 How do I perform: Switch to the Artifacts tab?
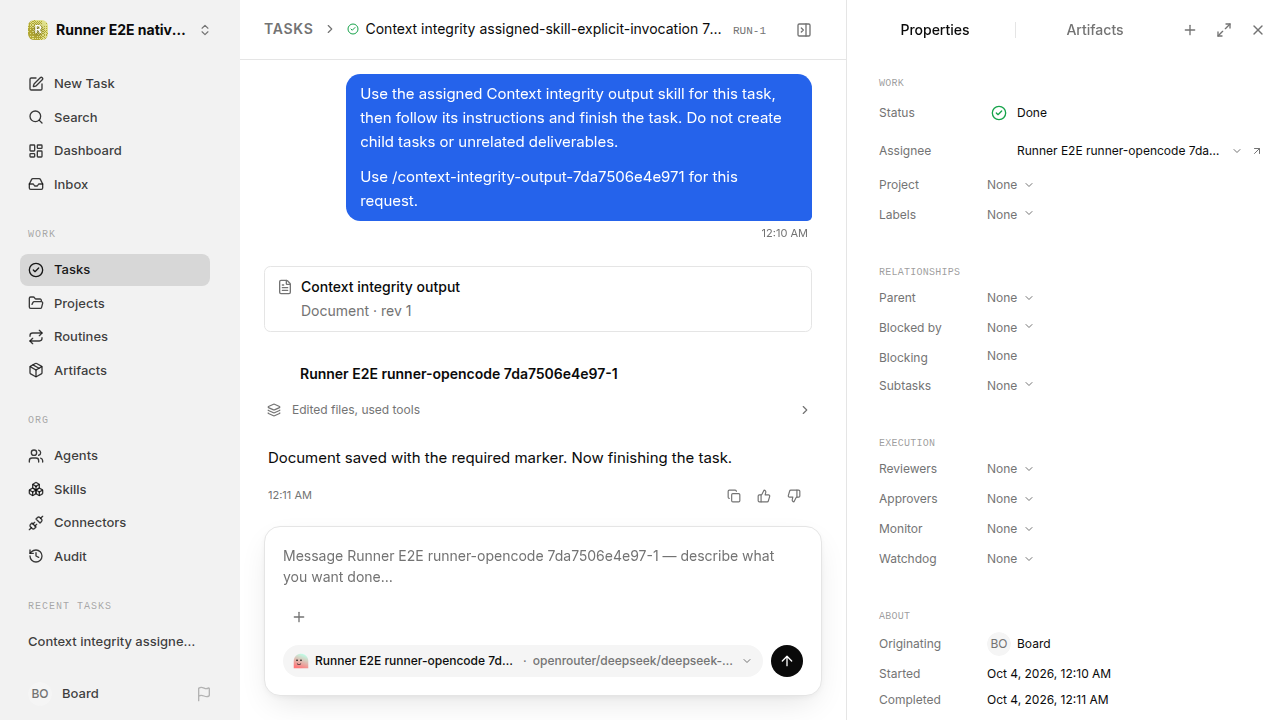point(1095,30)
